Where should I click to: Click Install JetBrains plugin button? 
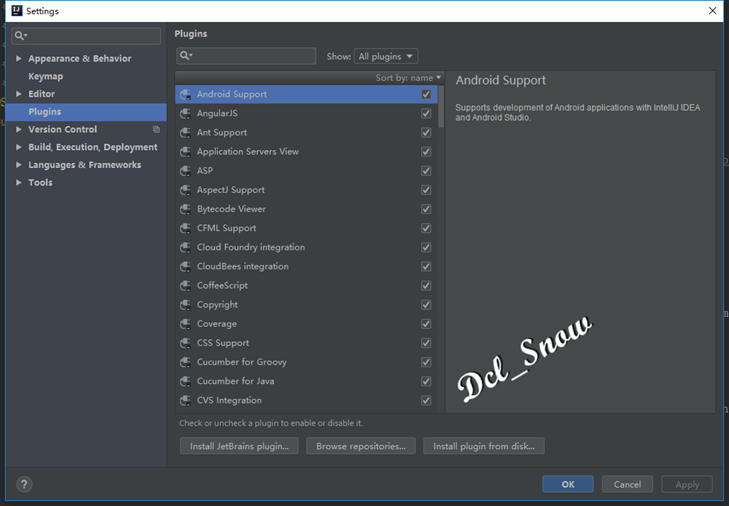click(x=239, y=446)
